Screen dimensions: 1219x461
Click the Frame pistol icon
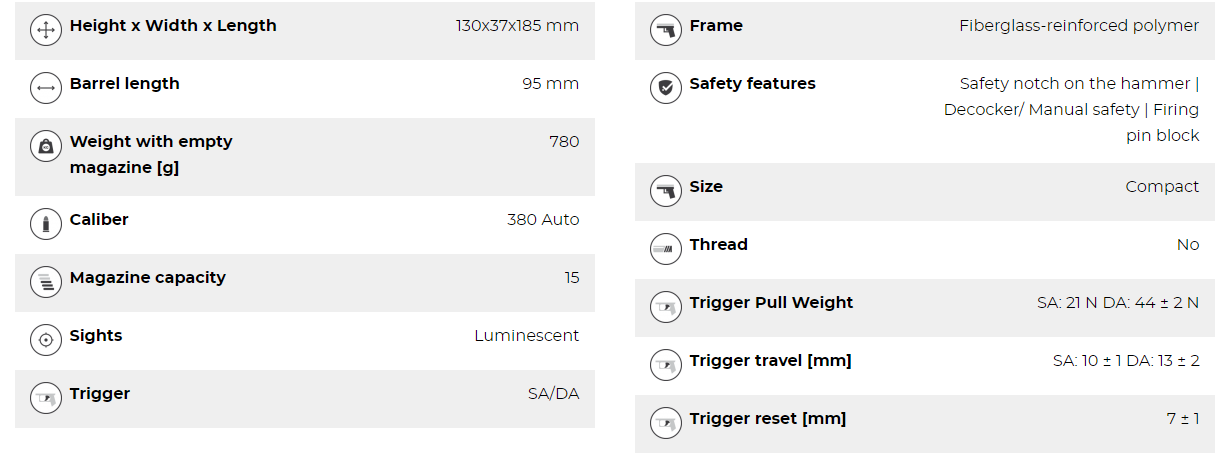click(x=665, y=31)
